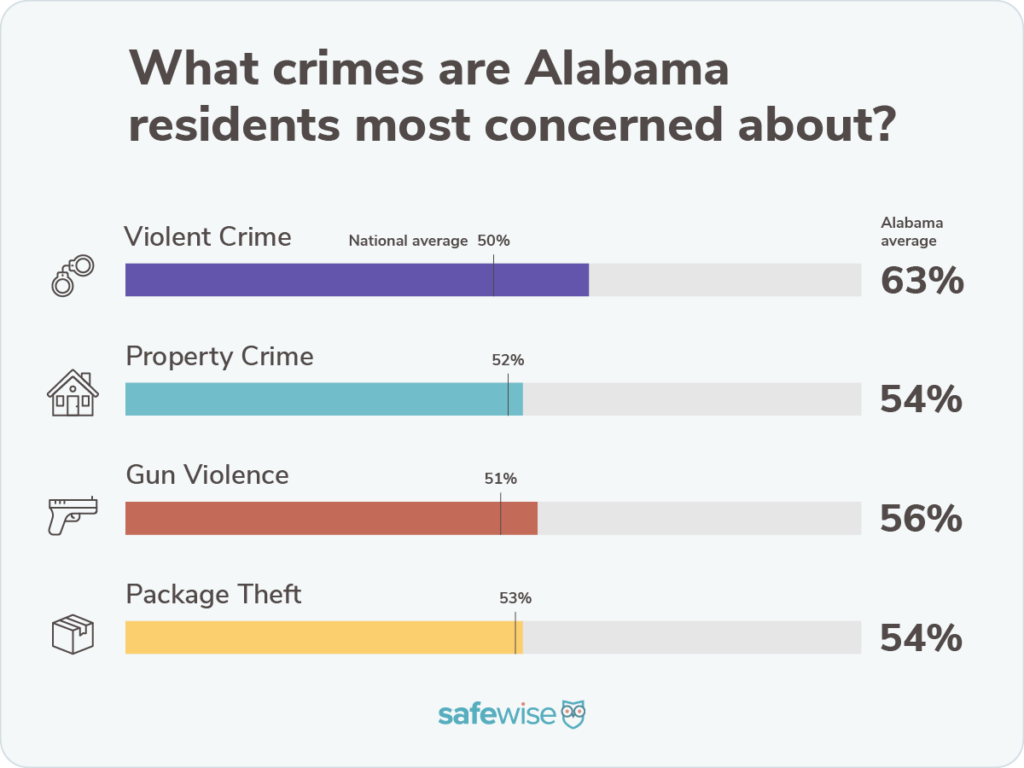The image size is (1024, 768).
Task: Click the package box icon
Action: click(x=72, y=634)
